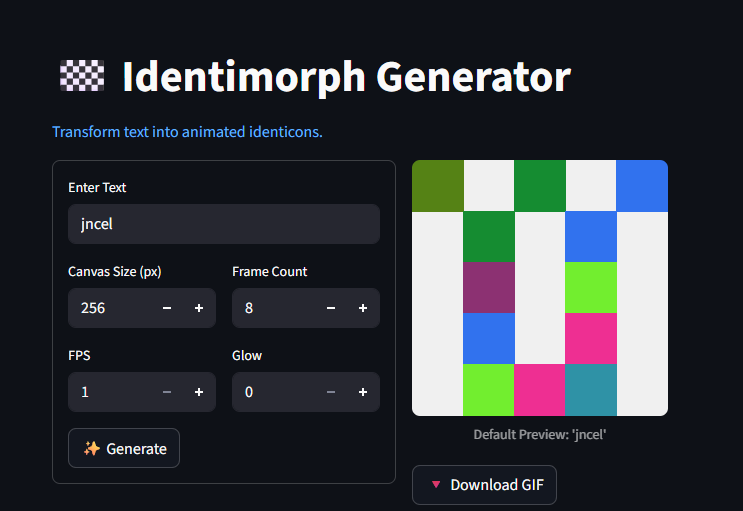Viewport: 743px width, 511px height.
Task: Click the Enter Text input field
Action: tap(224, 224)
